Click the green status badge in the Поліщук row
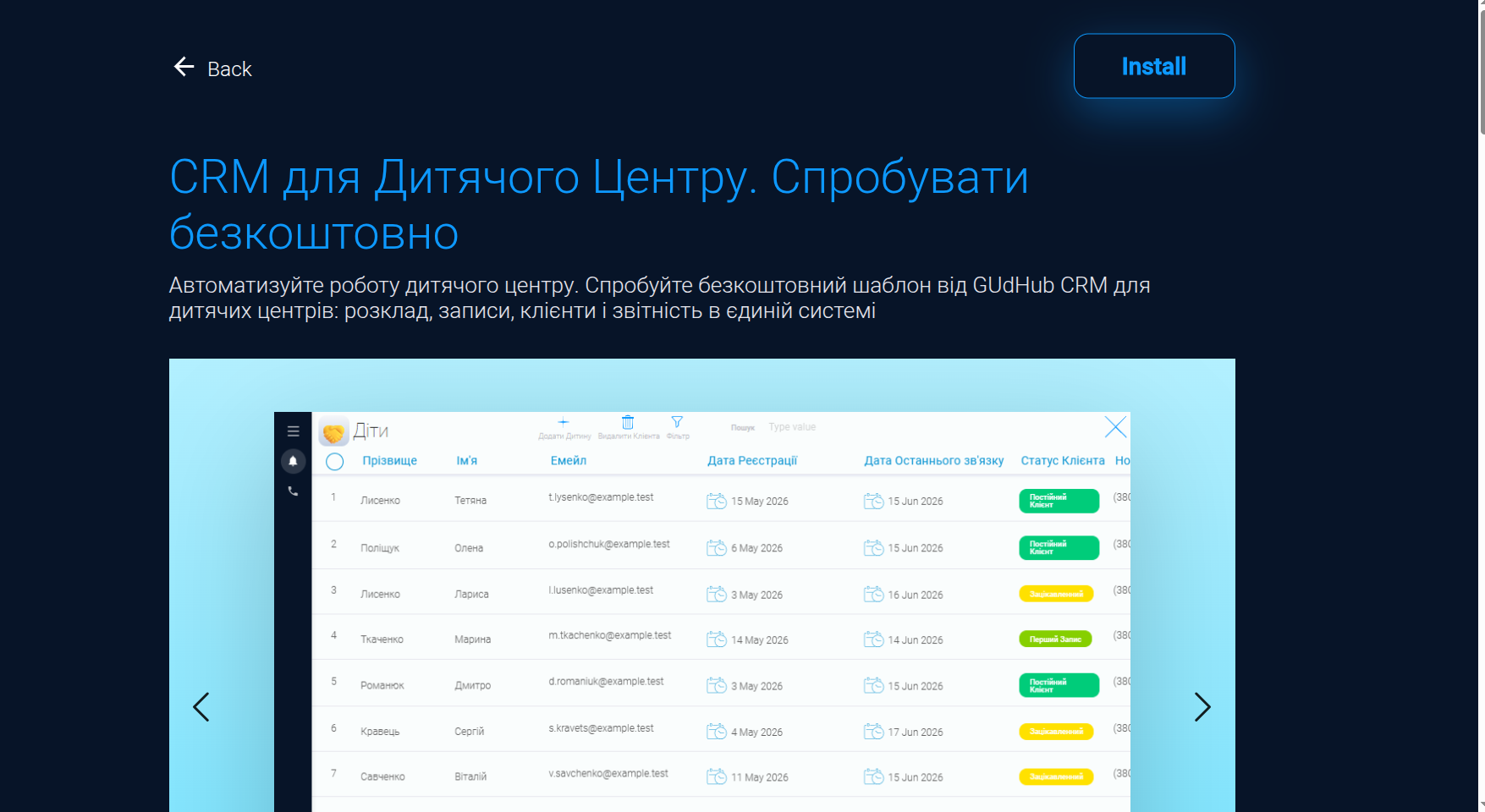 click(1059, 547)
